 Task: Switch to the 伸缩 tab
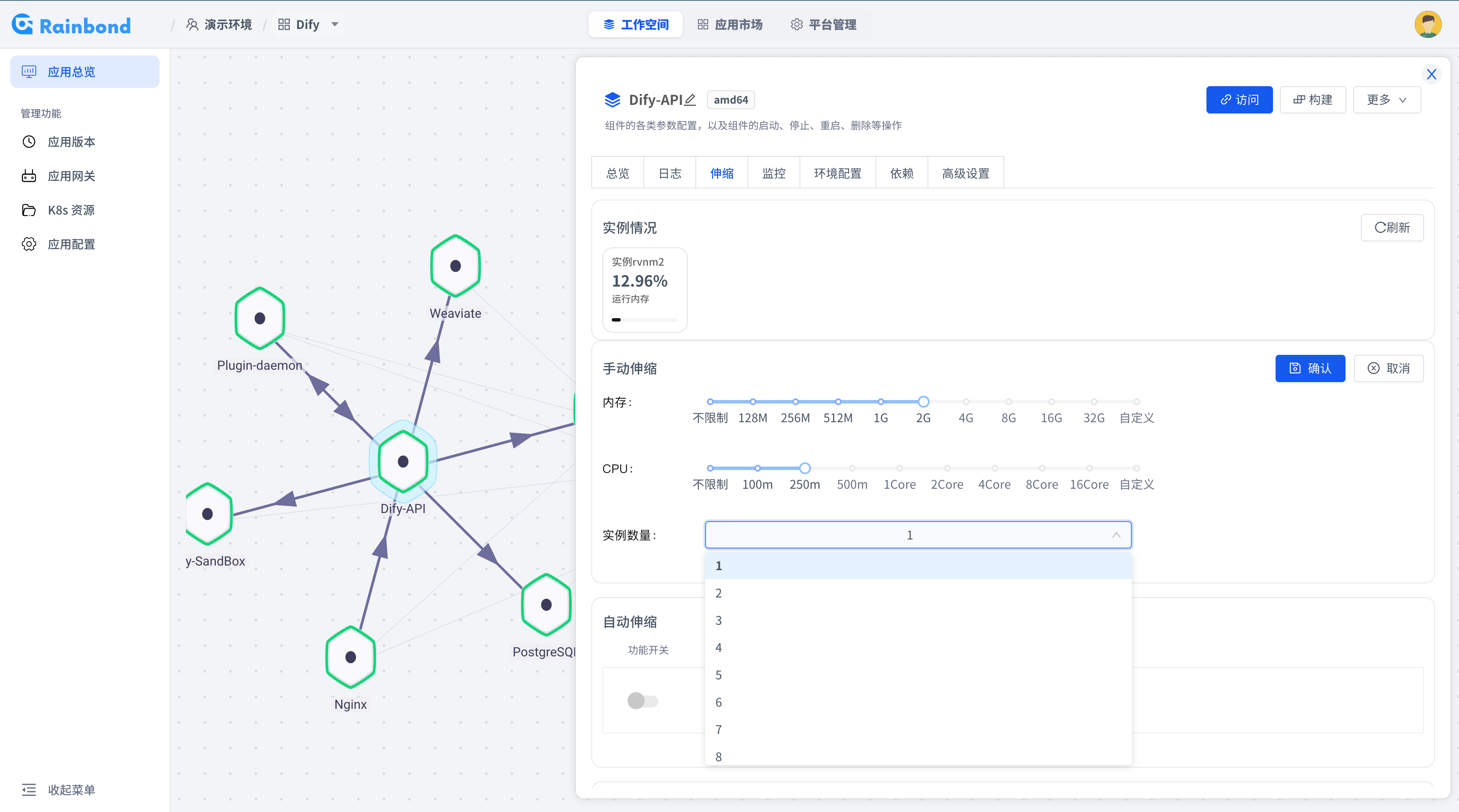click(x=721, y=173)
